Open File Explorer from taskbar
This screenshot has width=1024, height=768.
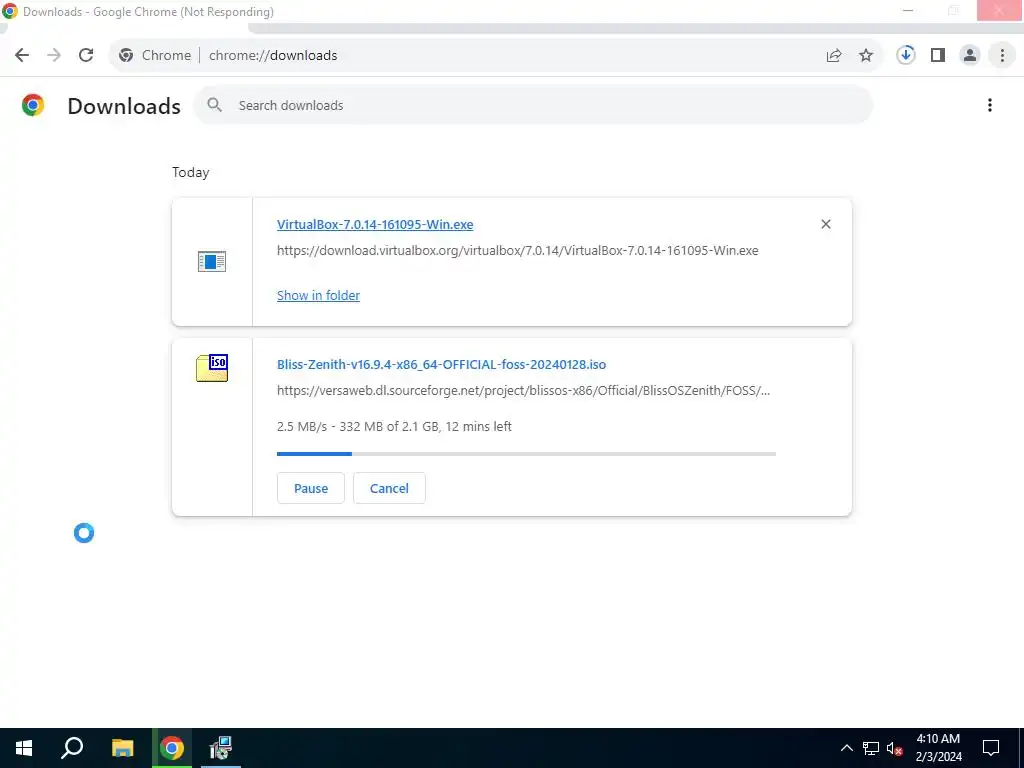(122, 748)
